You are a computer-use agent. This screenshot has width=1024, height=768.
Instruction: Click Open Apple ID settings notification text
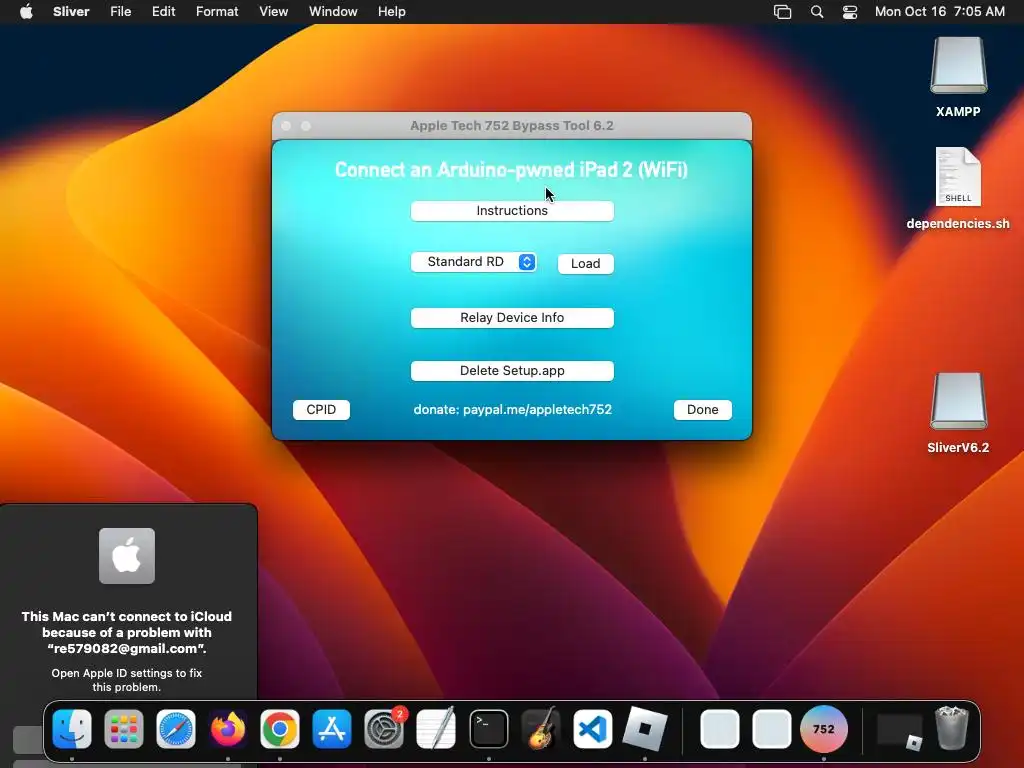[127, 680]
